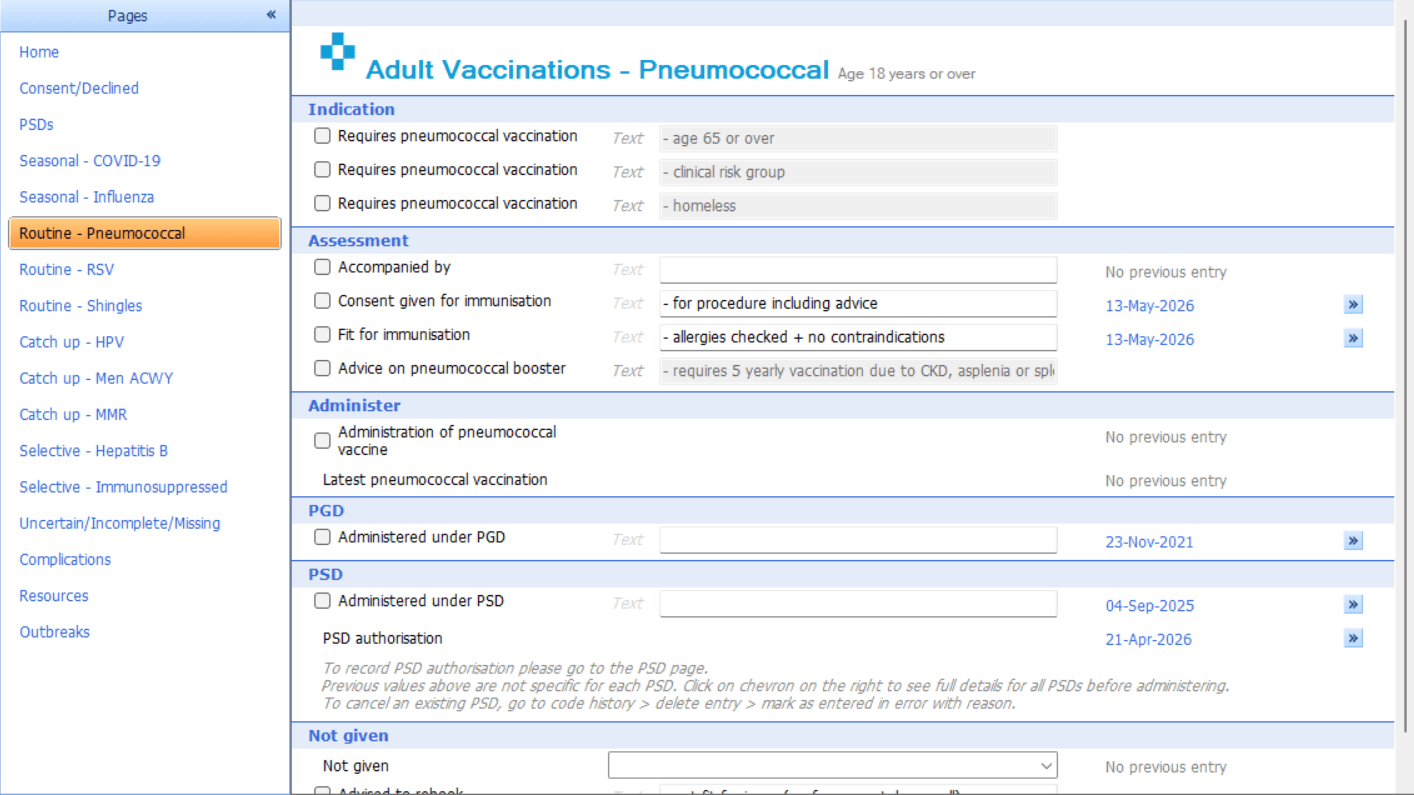Click the 13-May-2026 date for Consent given
Screen dimensions: 1414x795
[x=1149, y=306]
